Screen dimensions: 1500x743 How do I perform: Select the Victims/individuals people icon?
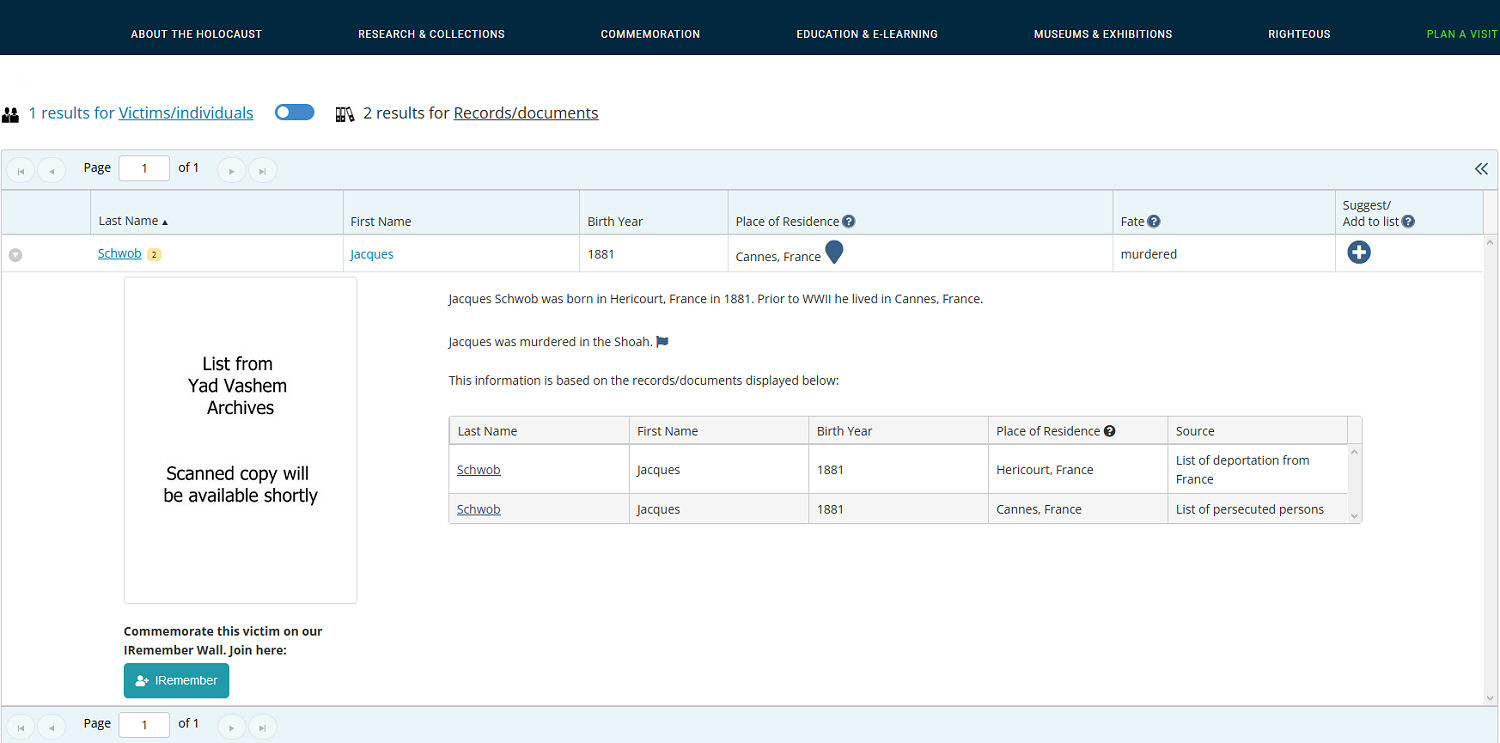[11, 113]
